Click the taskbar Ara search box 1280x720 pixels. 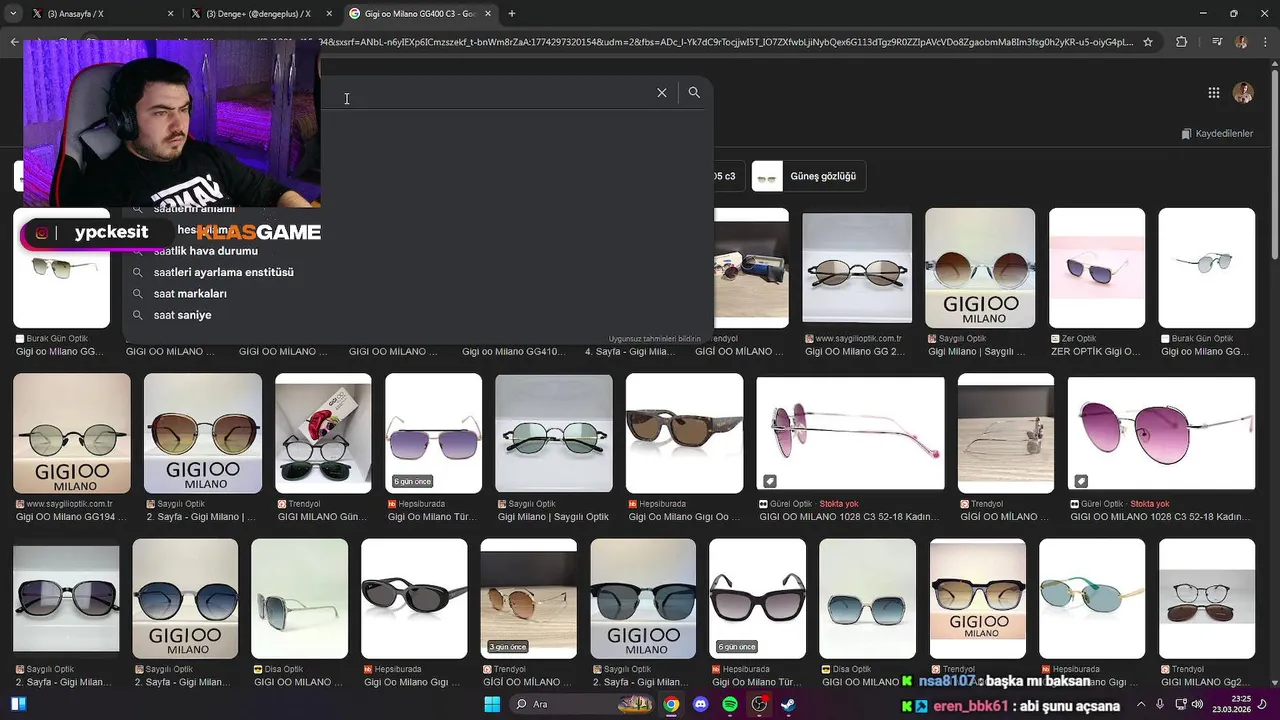584,704
